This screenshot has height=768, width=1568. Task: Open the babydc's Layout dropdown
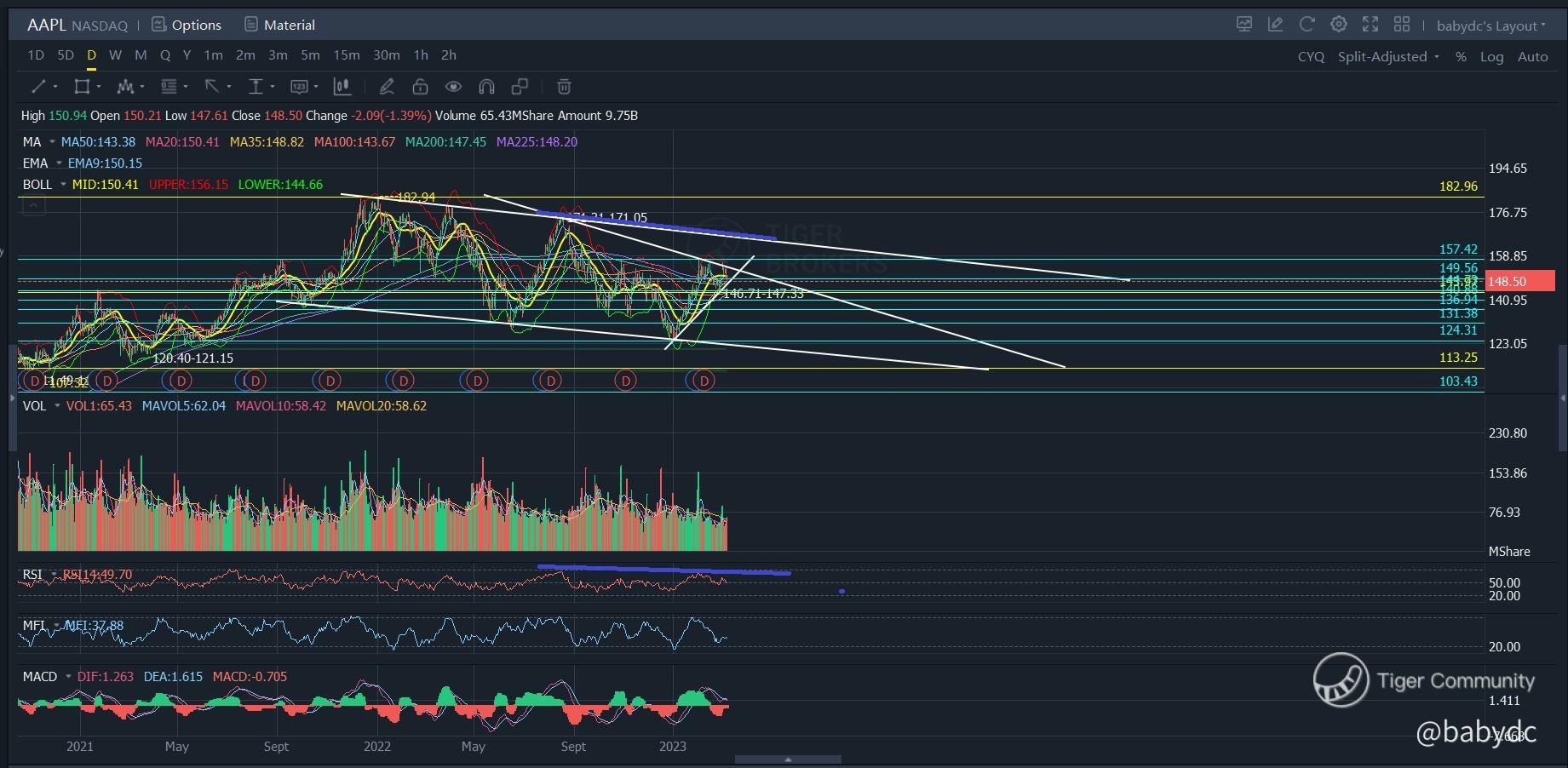(x=1490, y=26)
